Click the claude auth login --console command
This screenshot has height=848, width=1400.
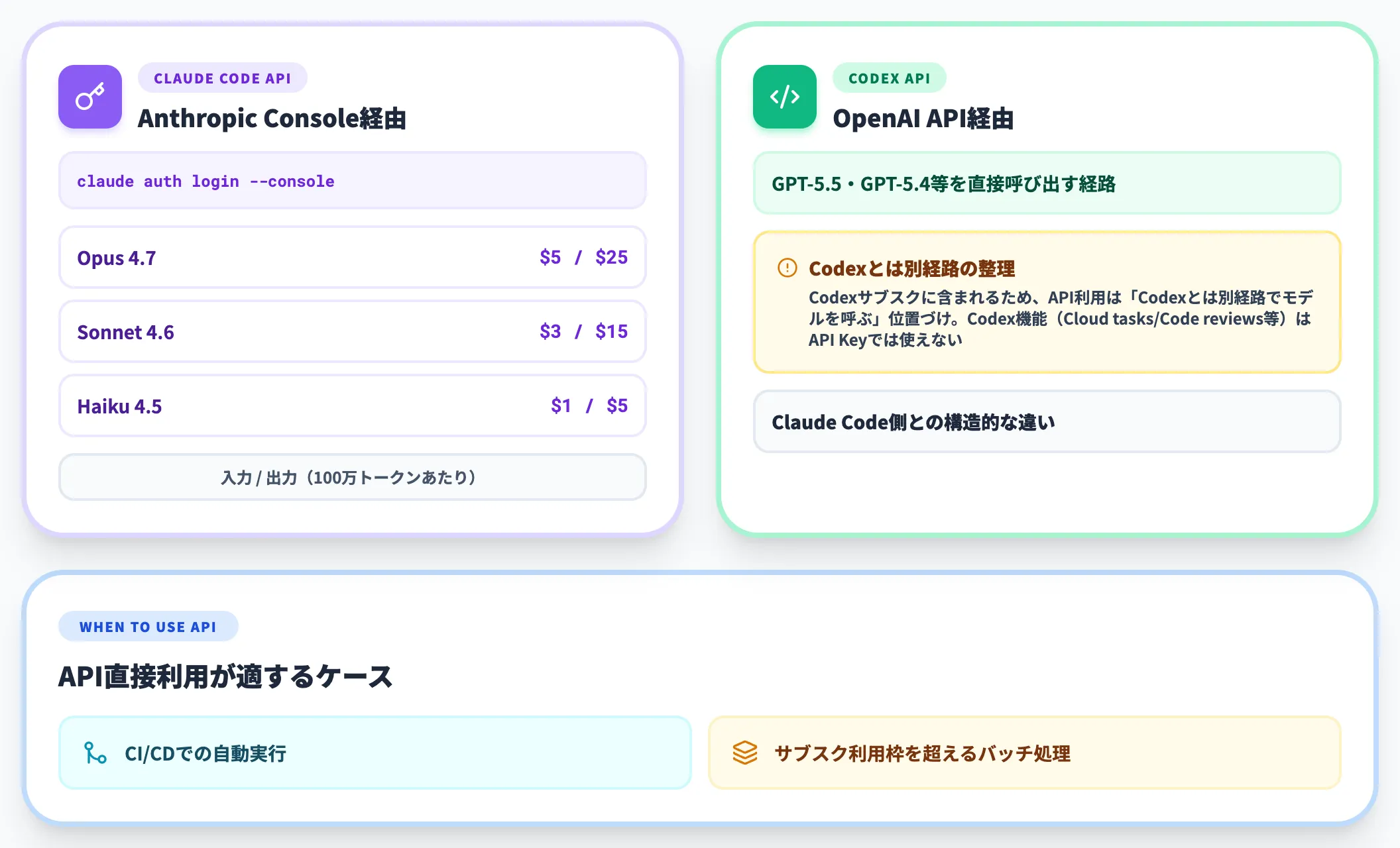coord(205,181)
